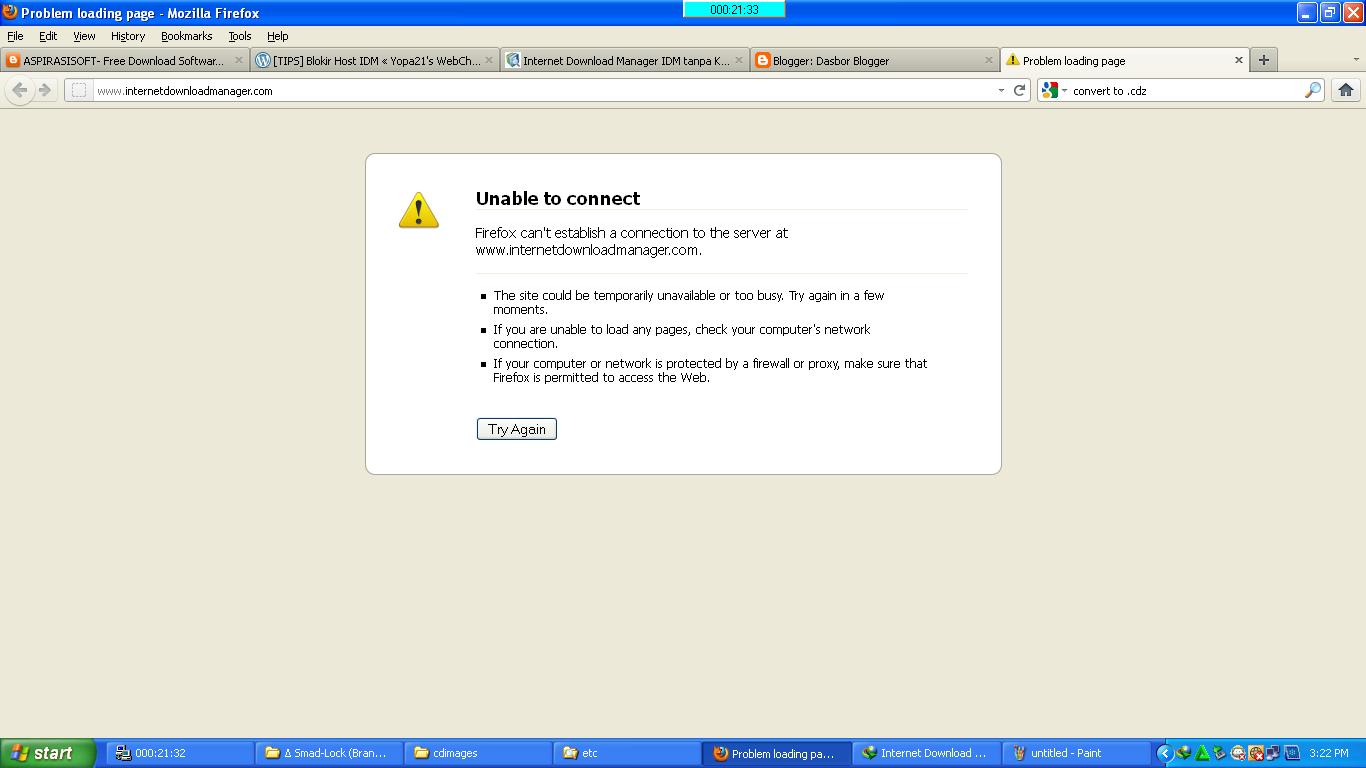The image size is (1366, 768).
Task: Click the green triangle Smadav tray icon
Action: 1202,753
